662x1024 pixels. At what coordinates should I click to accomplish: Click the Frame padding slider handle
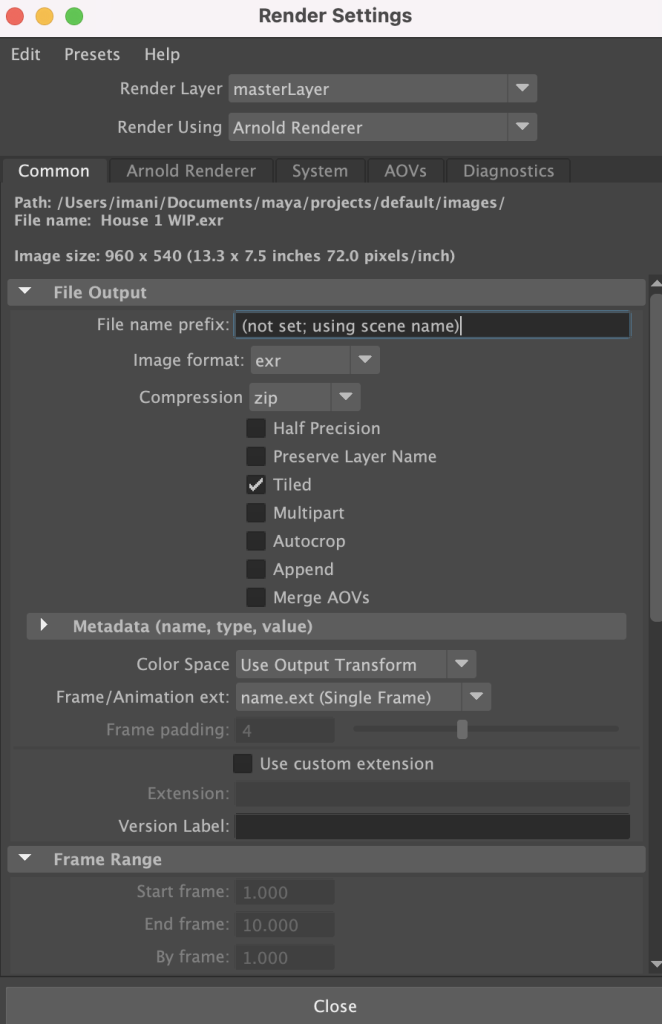(x=462, y=729)
